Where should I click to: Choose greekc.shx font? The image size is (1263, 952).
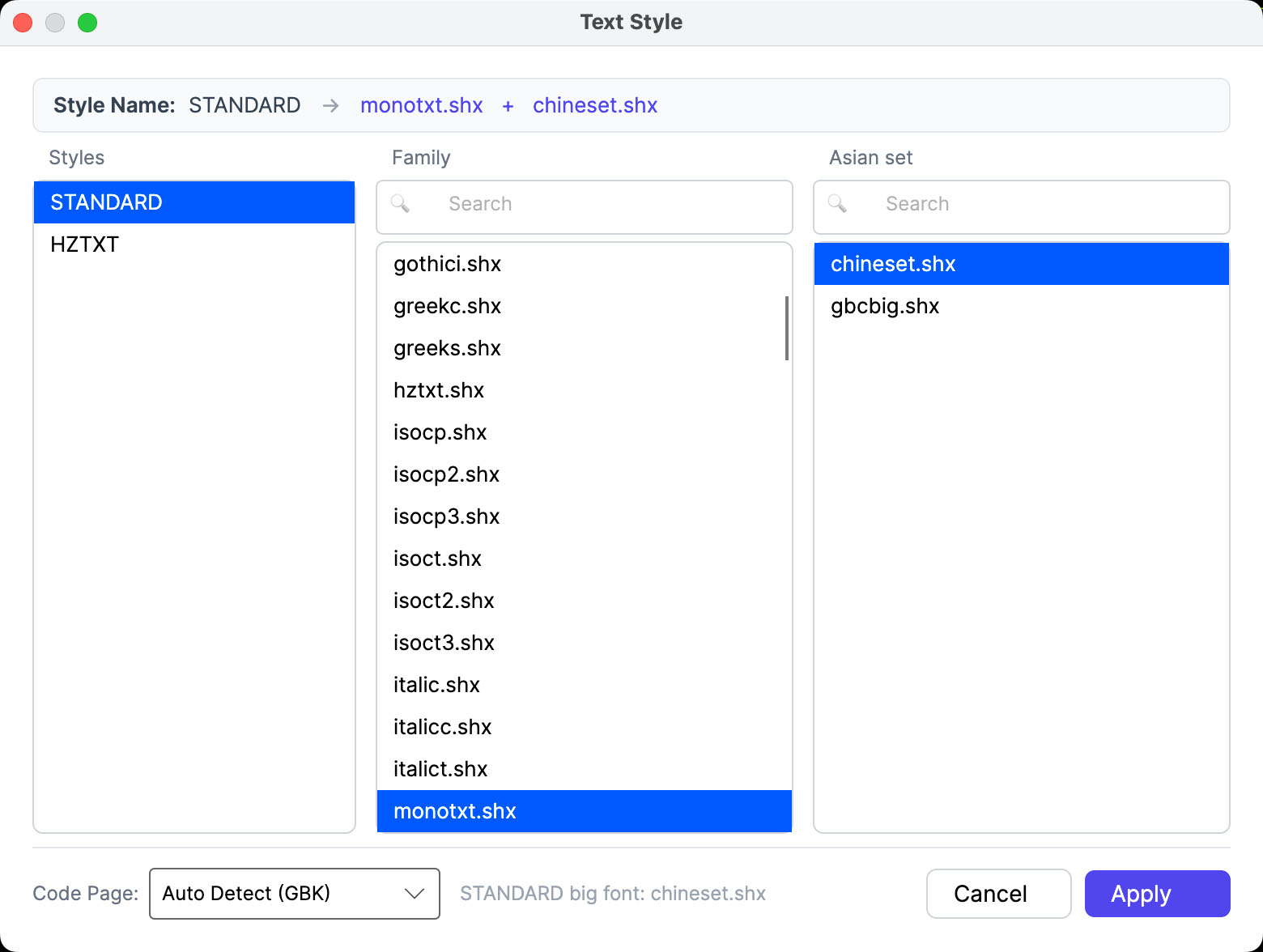[585, 306]
